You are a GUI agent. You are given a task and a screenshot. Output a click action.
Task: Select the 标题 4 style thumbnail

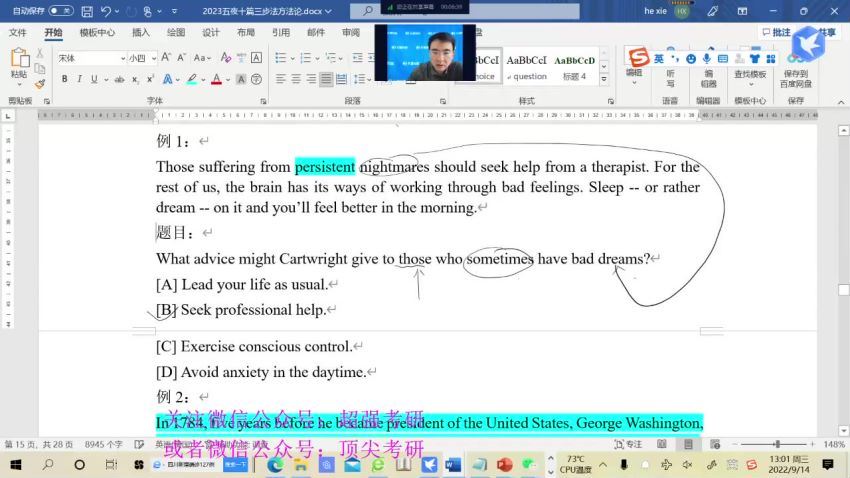click(574, 66)
